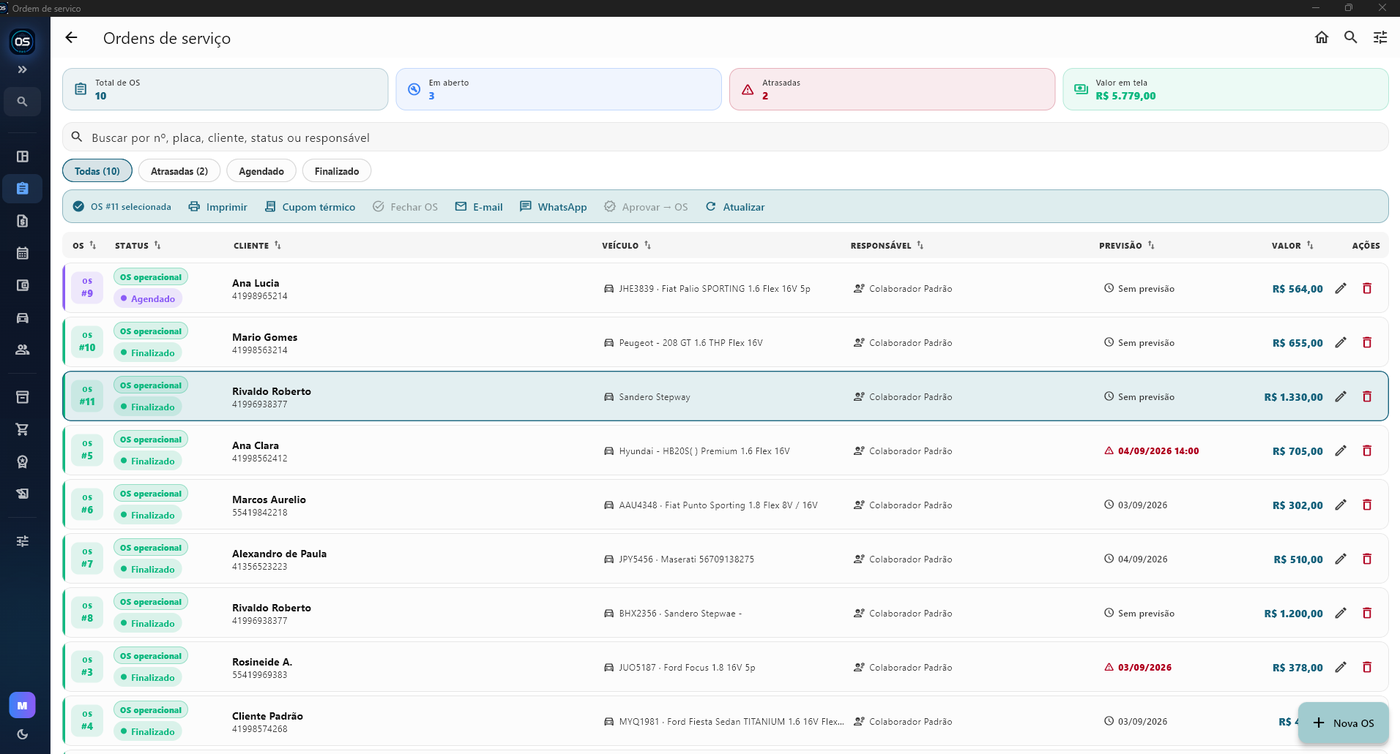Sort by the Responsável column header
Screen dimensions: 1400x754
[887, 245]
